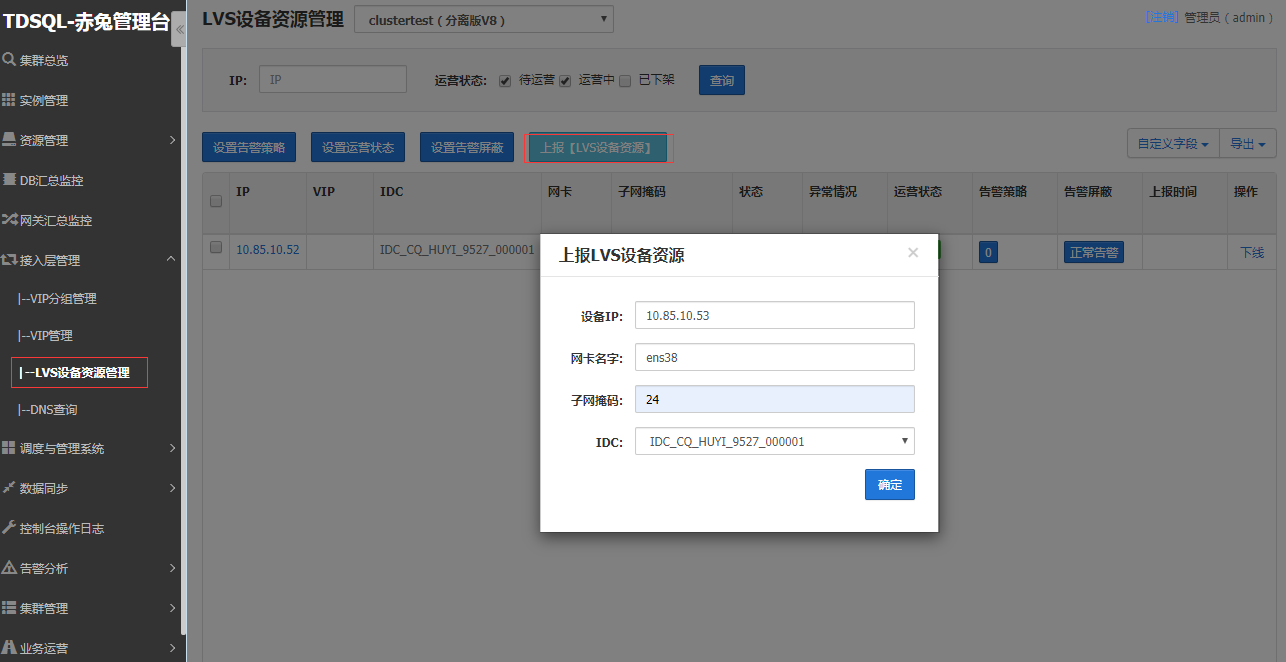Open the 资源管理 sidebar icon

[x=8, y=140]
